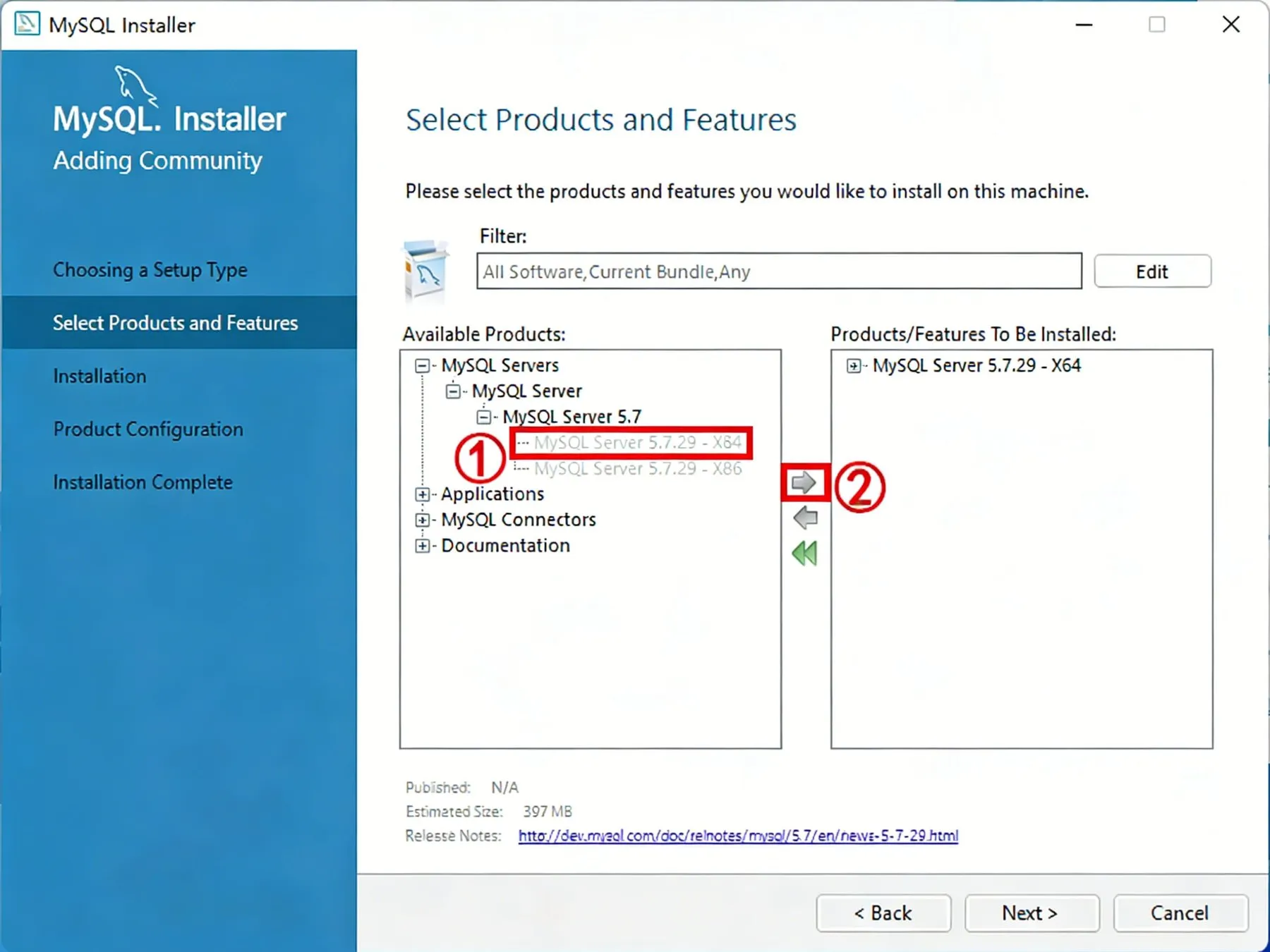Click the MySQL Installer title bar icon
The height and width of the screenshot is (952, 1270).
pyautogui.click(x=27, y=24)
